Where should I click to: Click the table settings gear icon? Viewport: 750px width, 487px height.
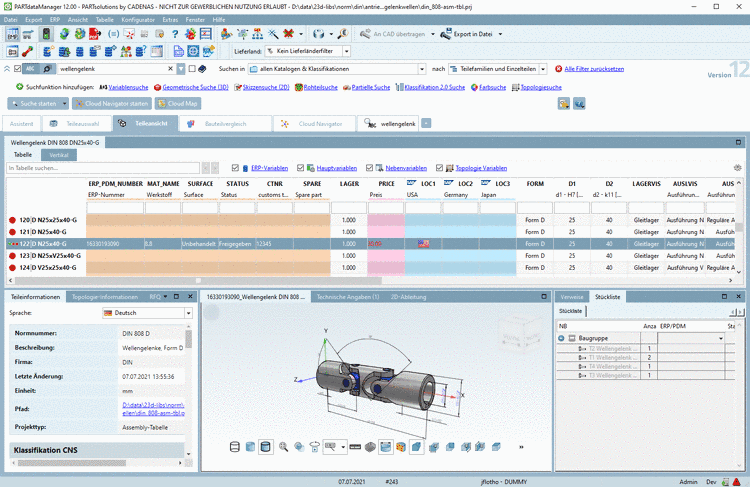point(738,168)
